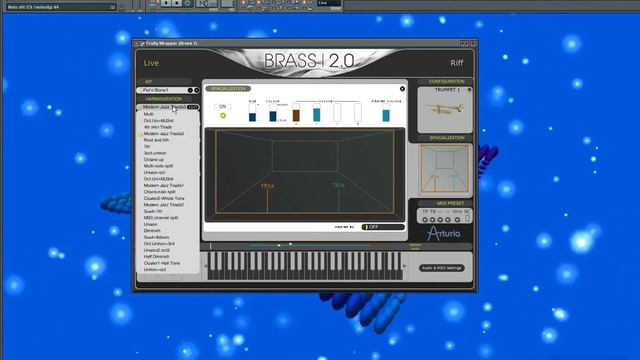Image resolution: width=640 pixels, height=360 pixels.
Task: Click the FL Studio stop button
Action: 176,2
